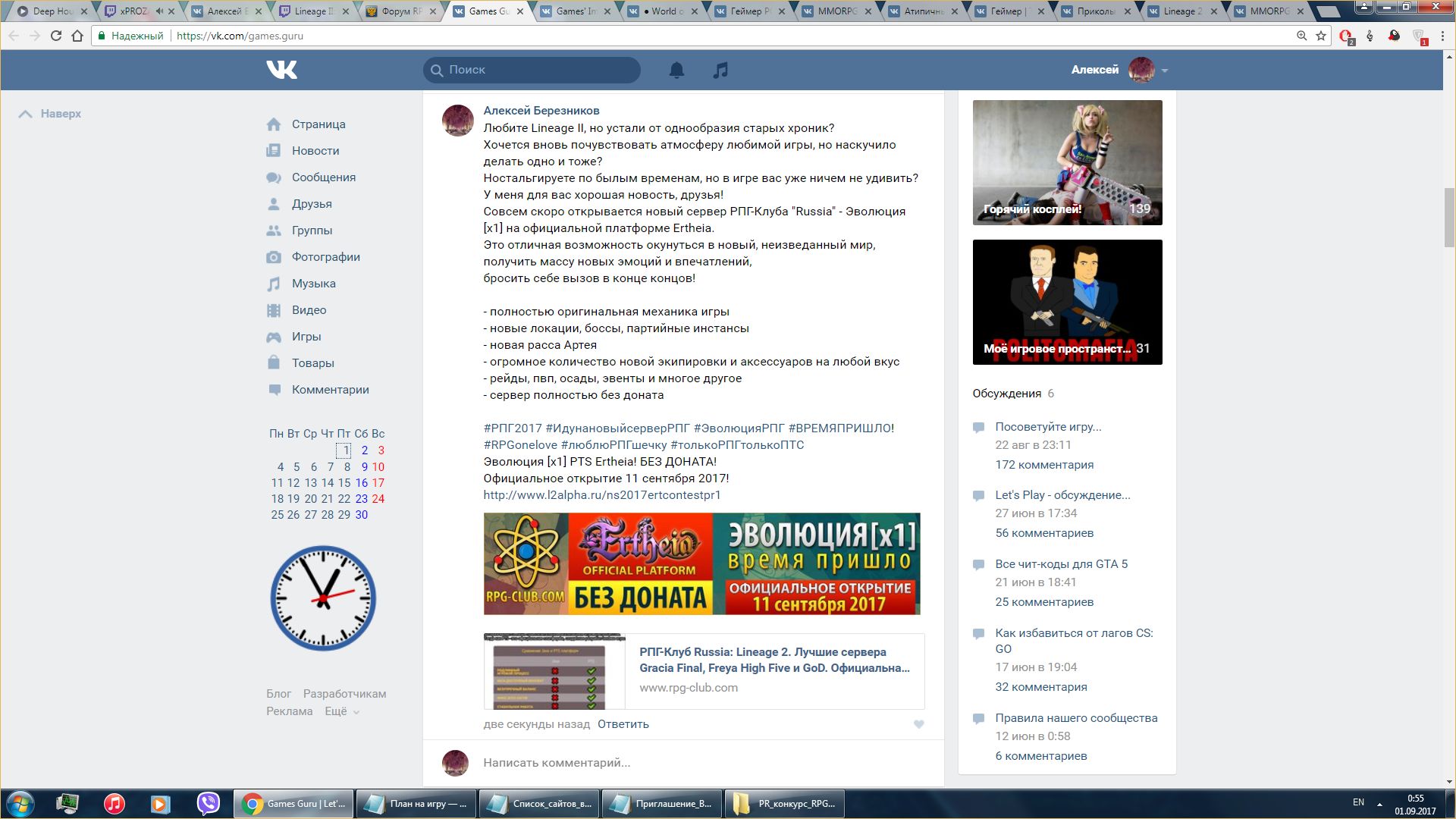Screen dimensions: 1456x819
Task: Click the Товары bag icon
Action: (x=274, y=362)
